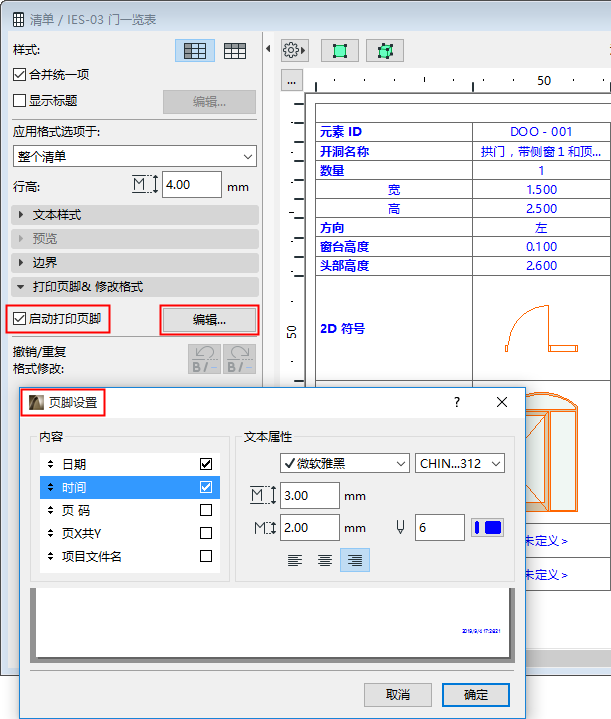
Task: Select the 日期 row in content list
Action: pos(130,464)
